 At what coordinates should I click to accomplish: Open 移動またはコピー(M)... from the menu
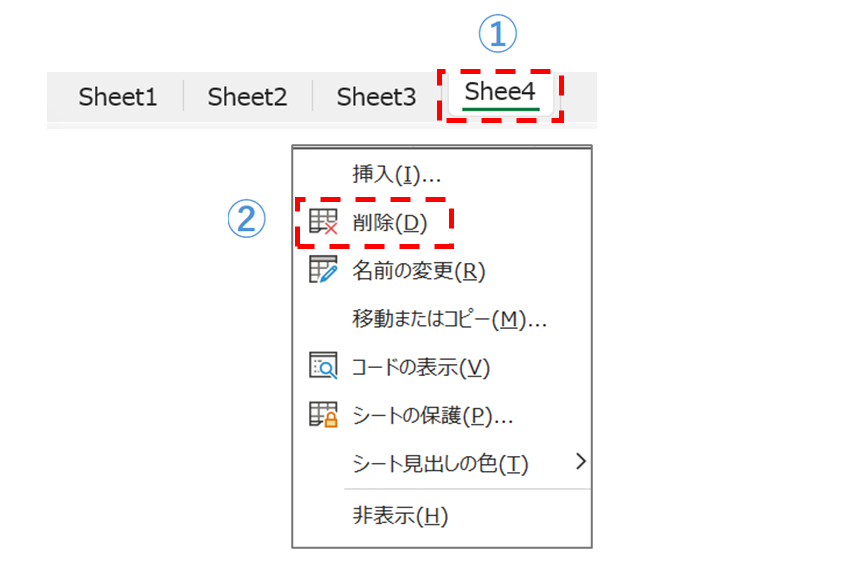pos(449,319)
